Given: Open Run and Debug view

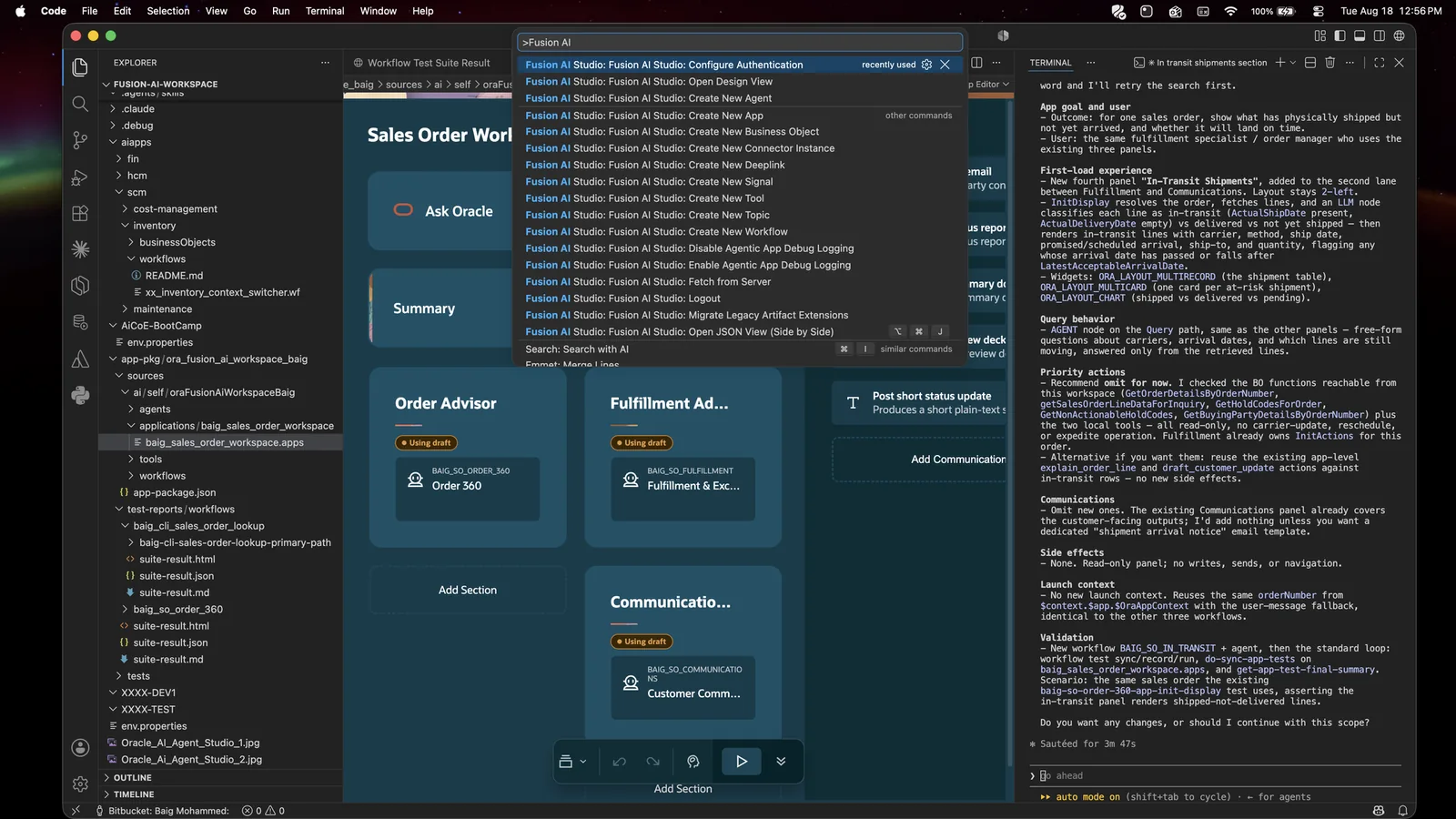Looking at the screenshot, I should [80, 177].
